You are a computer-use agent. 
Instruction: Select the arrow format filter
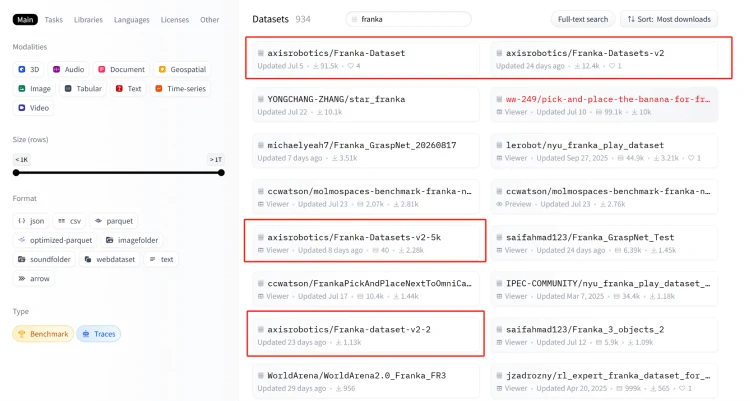point(33,278)
